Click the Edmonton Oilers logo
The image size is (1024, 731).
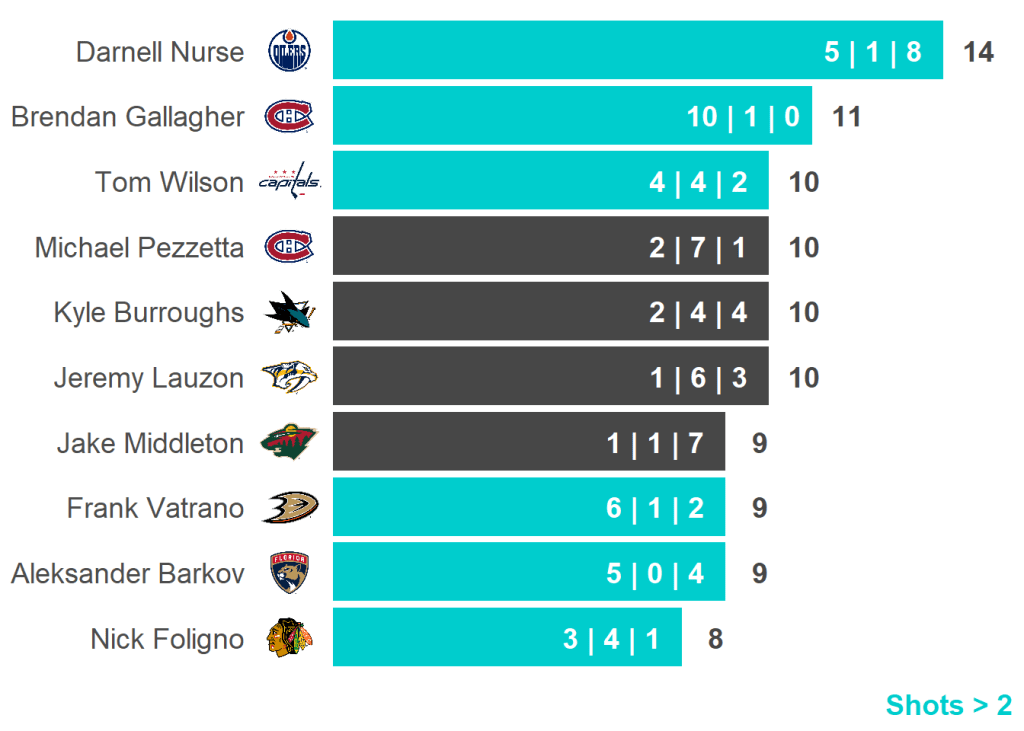(x=290, y=51)
